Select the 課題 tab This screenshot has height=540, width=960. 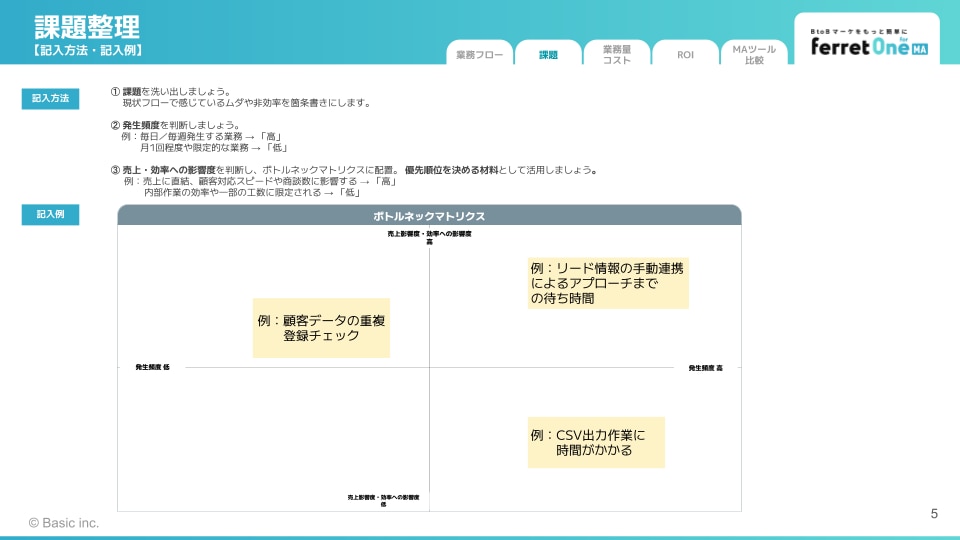pyautogui.click(x=548, y=55)
